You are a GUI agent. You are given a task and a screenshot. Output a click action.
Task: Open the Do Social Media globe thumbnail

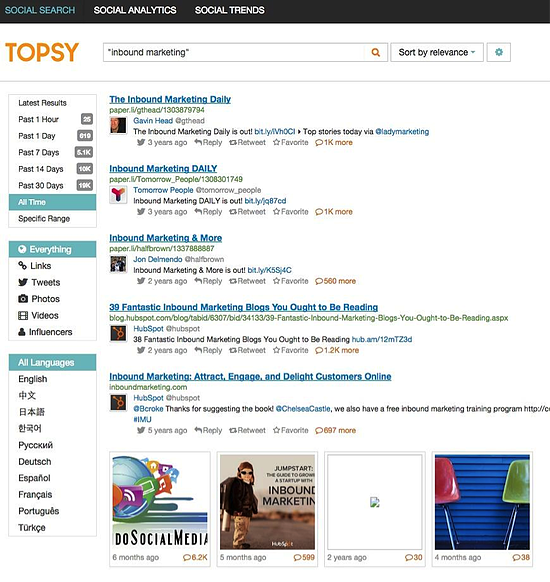coord(160,502)
